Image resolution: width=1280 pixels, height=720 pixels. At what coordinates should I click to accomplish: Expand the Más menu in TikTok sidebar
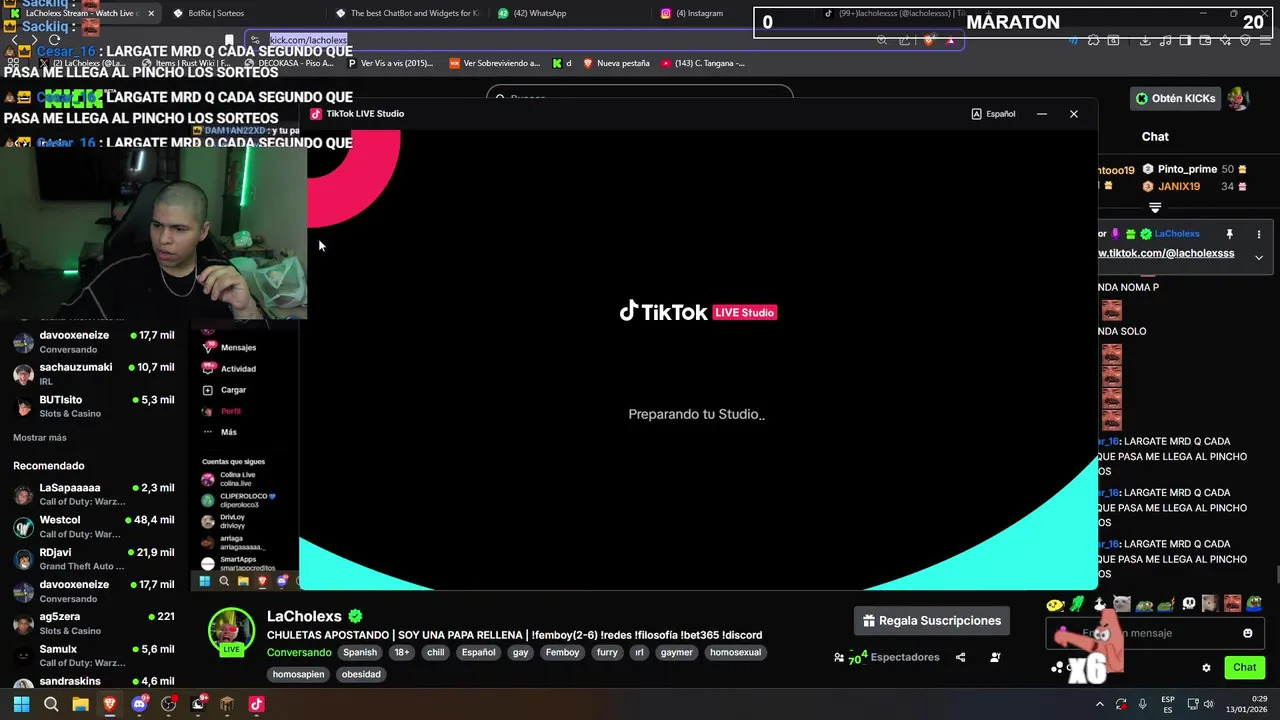coord(220,432)
